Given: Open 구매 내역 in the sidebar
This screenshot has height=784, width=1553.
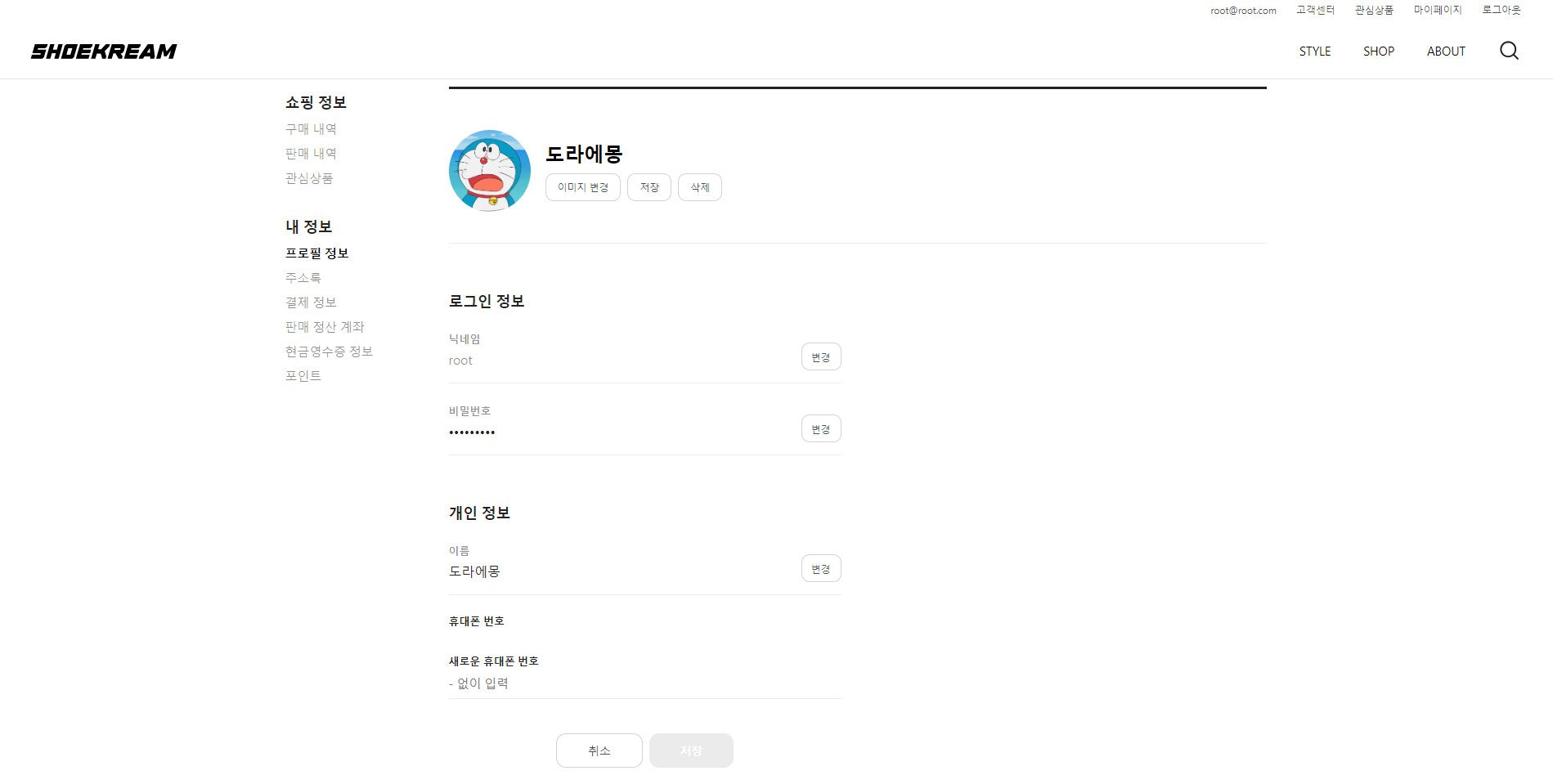Looking at the screenshot, I should [311, 128].
